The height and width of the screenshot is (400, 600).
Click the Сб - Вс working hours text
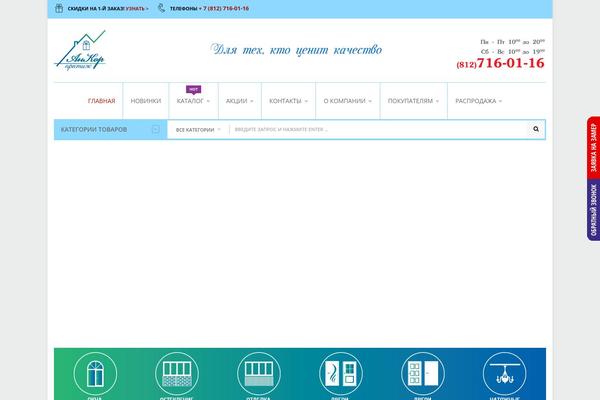pos(513,51)
